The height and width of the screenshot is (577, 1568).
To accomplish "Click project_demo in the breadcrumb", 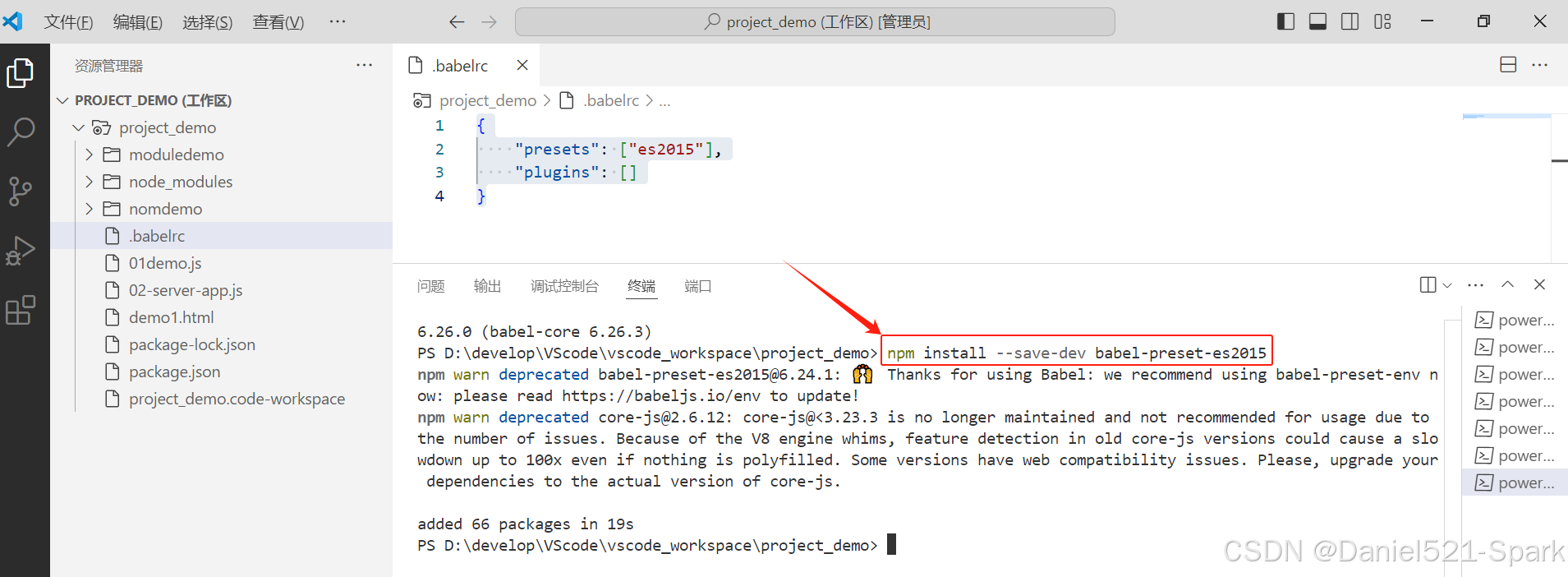I will point(487,100).
